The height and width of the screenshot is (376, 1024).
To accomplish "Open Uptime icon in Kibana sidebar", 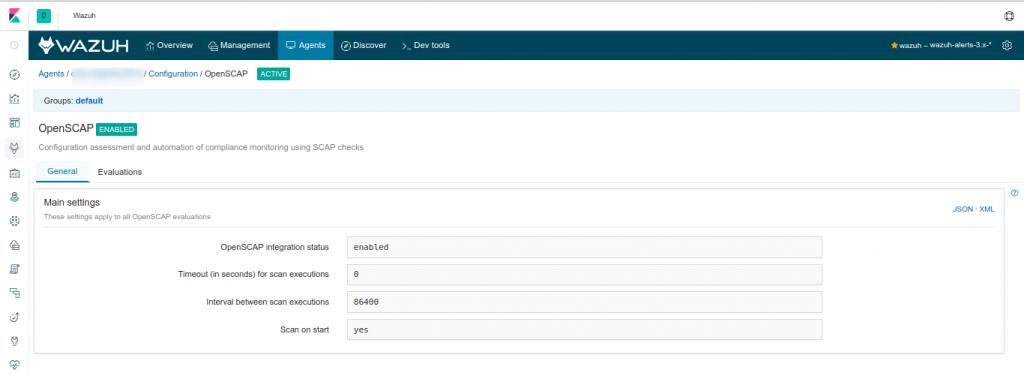I will 14,317.
